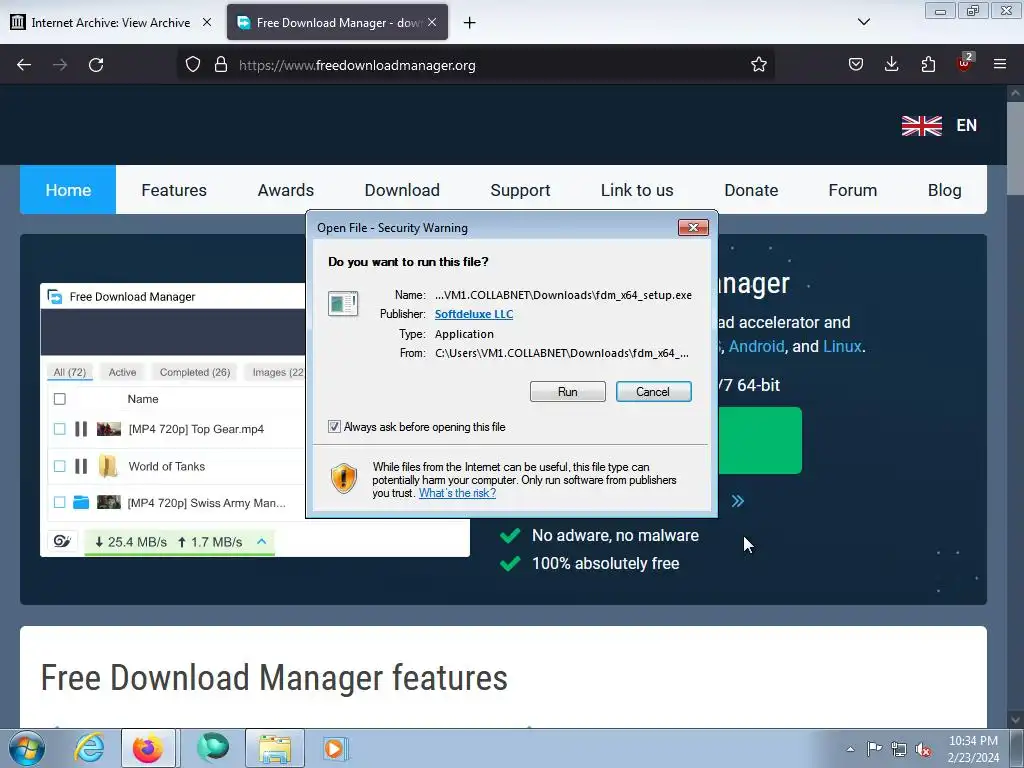Image resolution: width=1024 pixels, height=768 pixels.
Task: Open the Awards page
Action: coord(285,190)
